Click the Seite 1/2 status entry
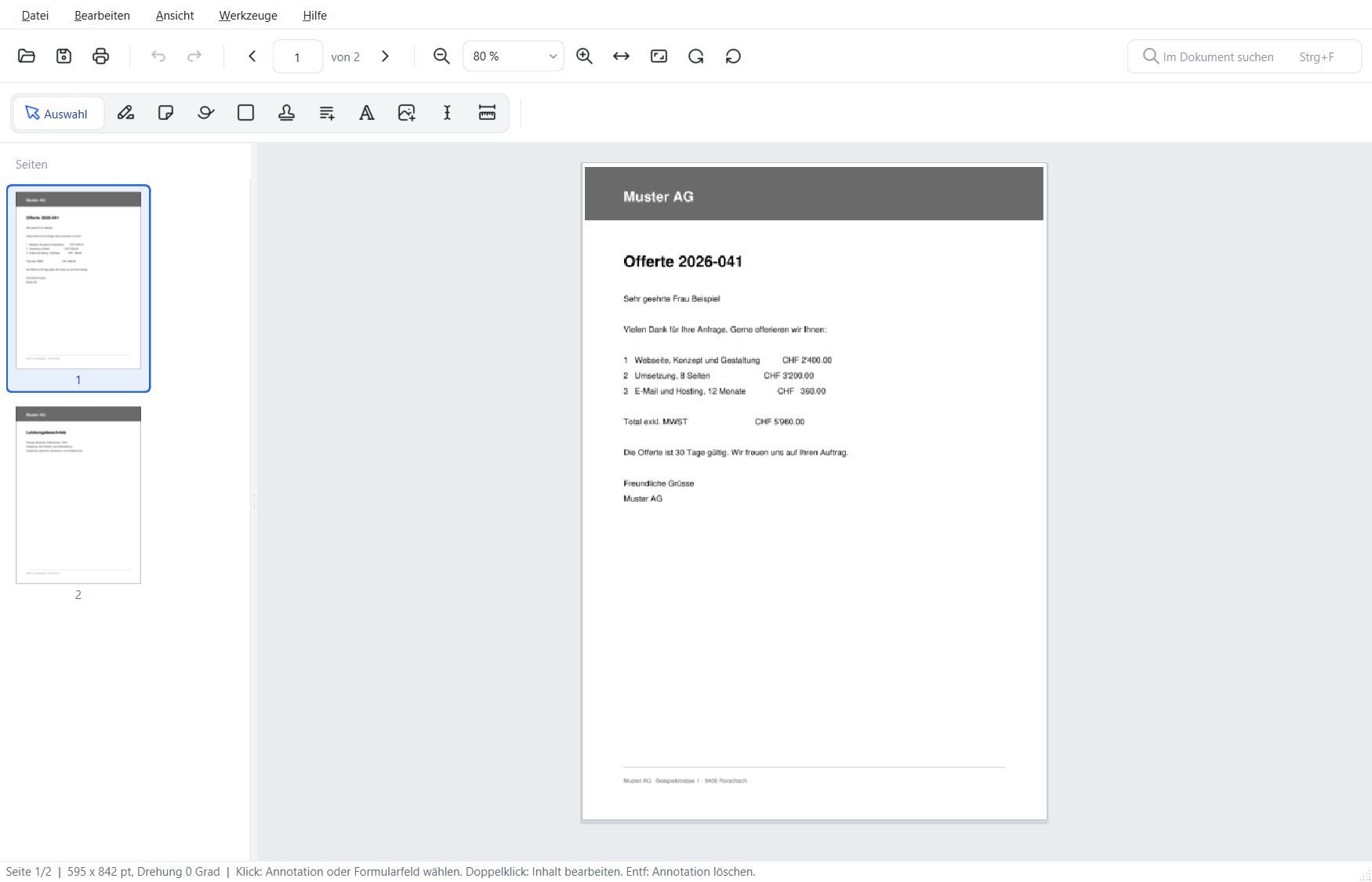This screenshot has height=882, width=1372. click(29, 872)
